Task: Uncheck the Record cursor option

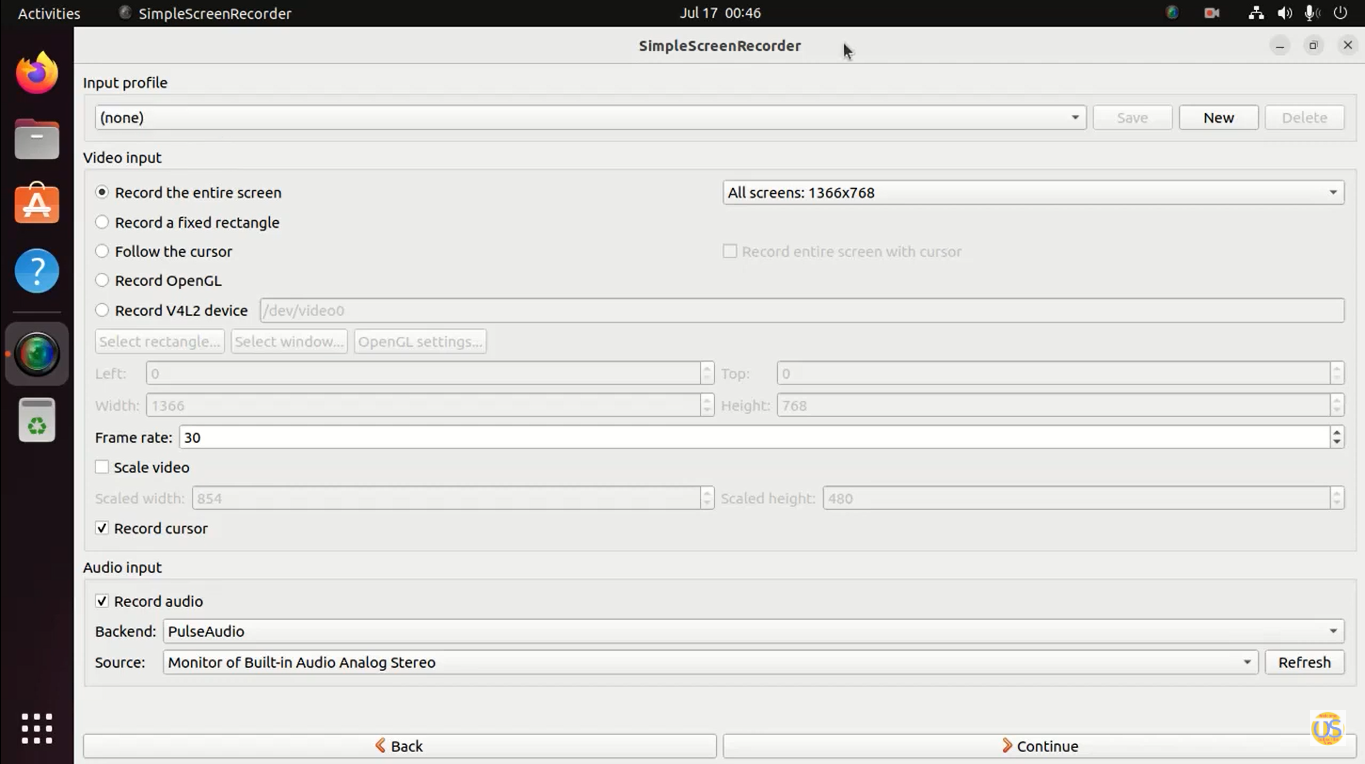Action: click(x=101, y=528)
